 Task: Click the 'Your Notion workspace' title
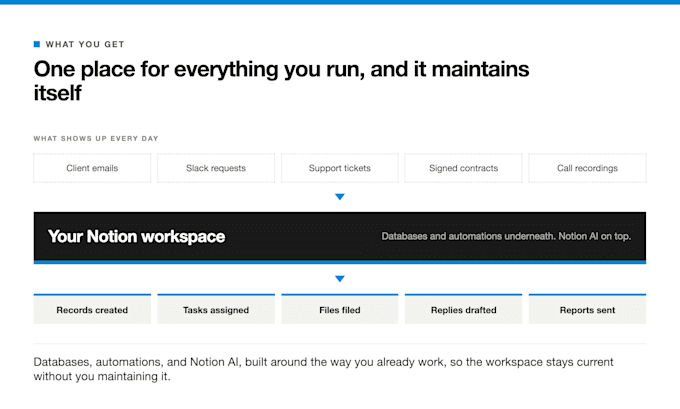tap(137, 236)
